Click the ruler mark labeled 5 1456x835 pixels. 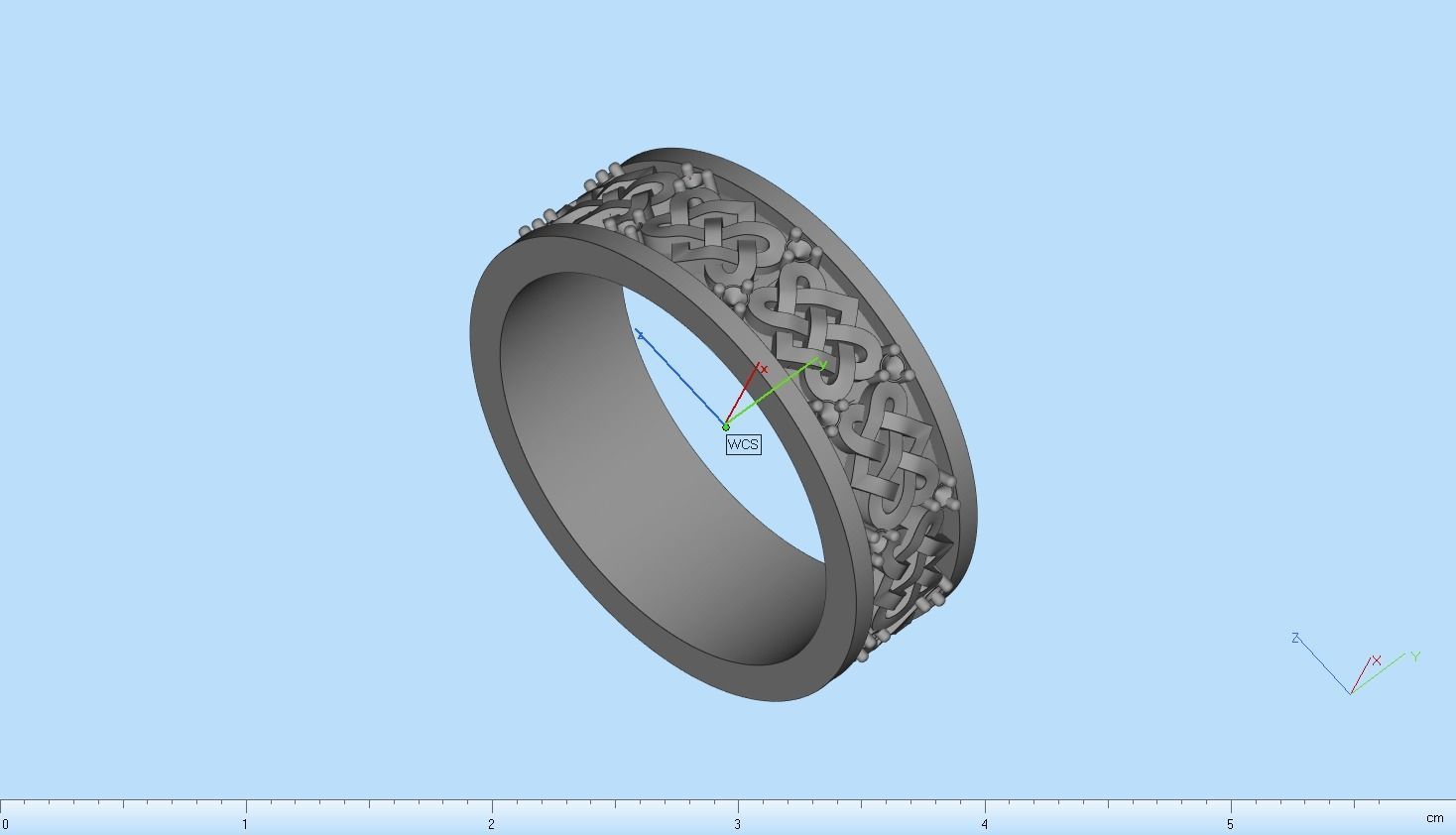pyautogui.click(x=1230, y=824)
